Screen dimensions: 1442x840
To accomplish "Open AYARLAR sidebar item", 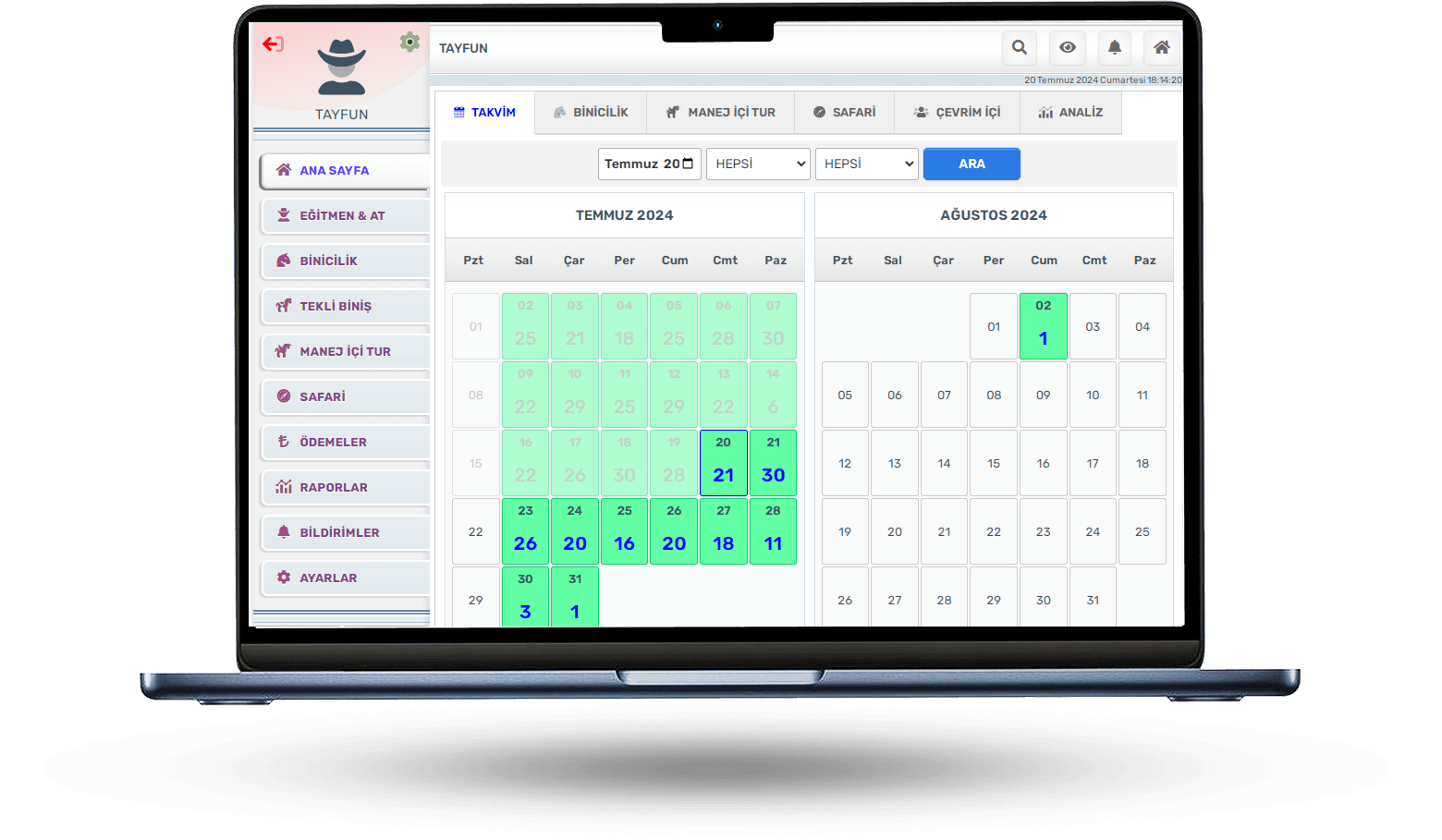I will point(345,578).
